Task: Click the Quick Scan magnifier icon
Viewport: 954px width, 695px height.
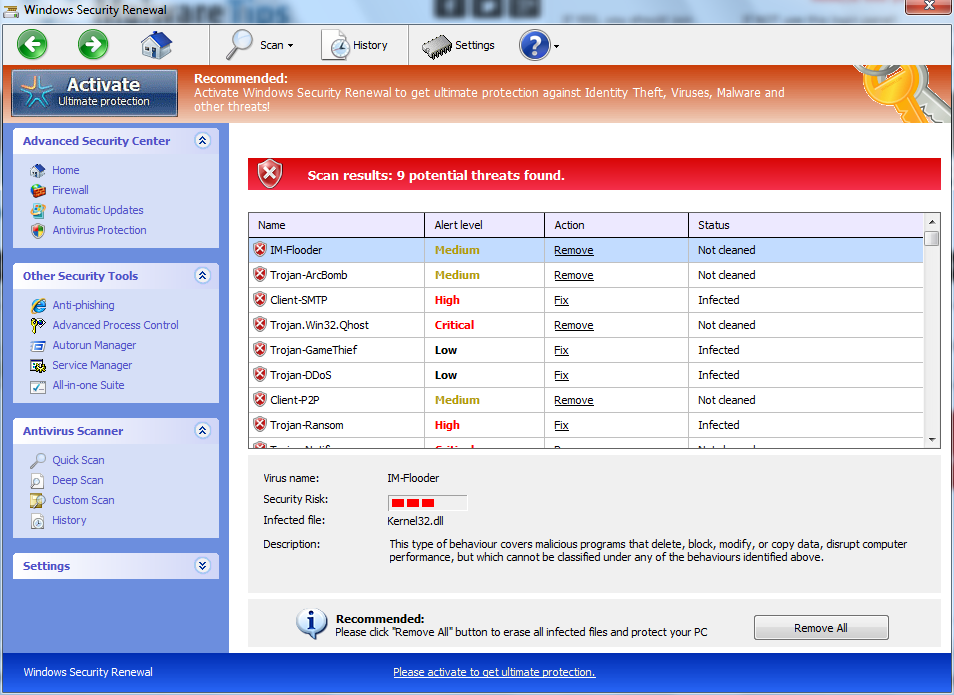Action: [38, 460]
